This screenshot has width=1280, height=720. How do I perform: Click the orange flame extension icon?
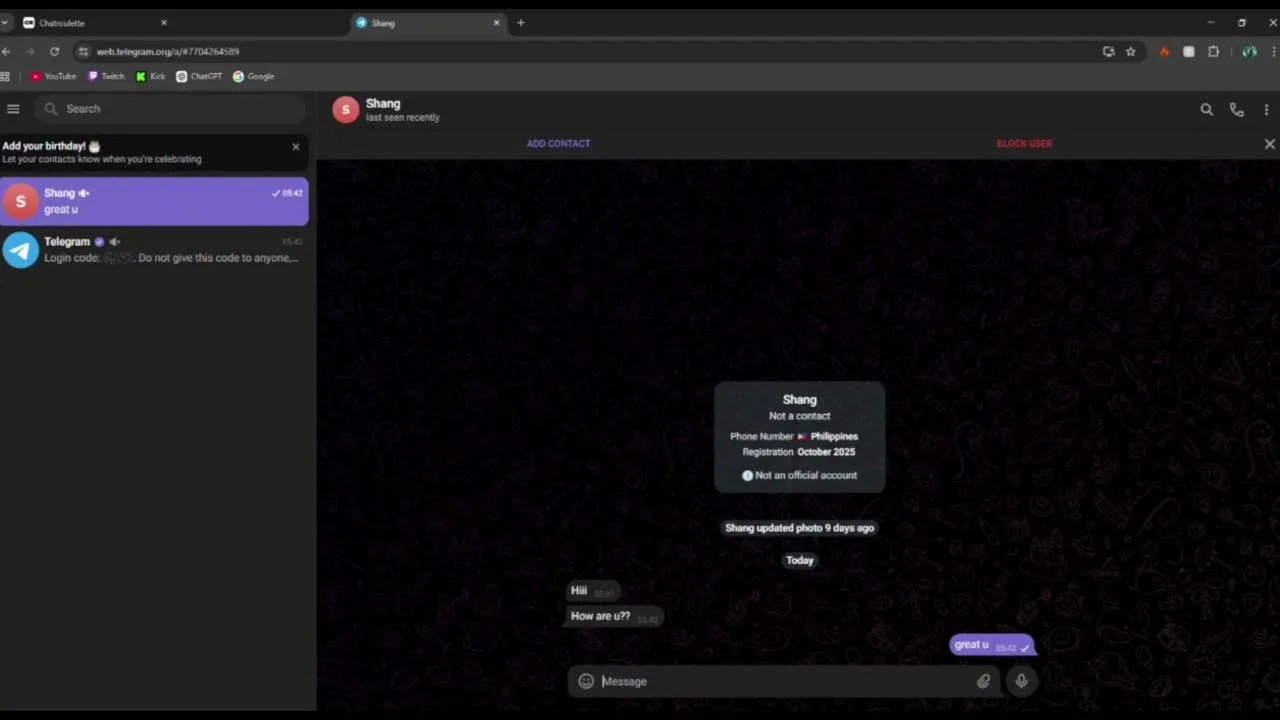(x=1164, y=52)
